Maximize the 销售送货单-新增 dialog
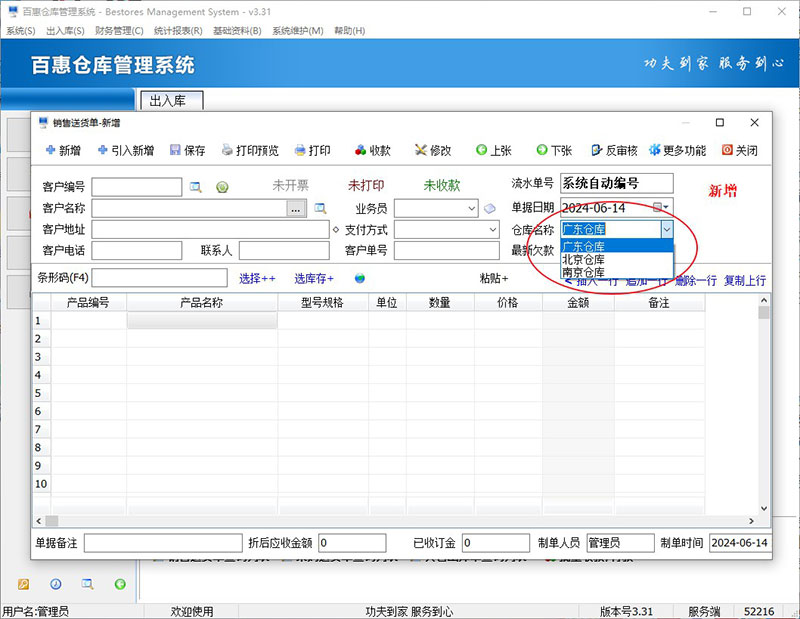800x619 pixels. [x=720, y=122]
